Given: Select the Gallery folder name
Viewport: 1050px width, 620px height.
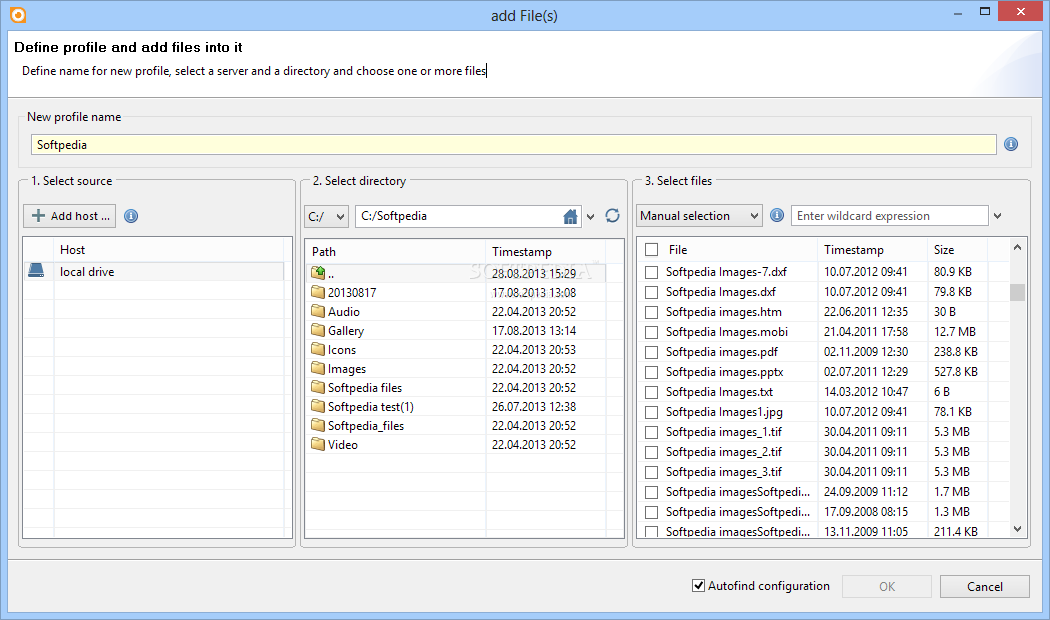Looking at the screenshot, I should click(x=346, y=331).
